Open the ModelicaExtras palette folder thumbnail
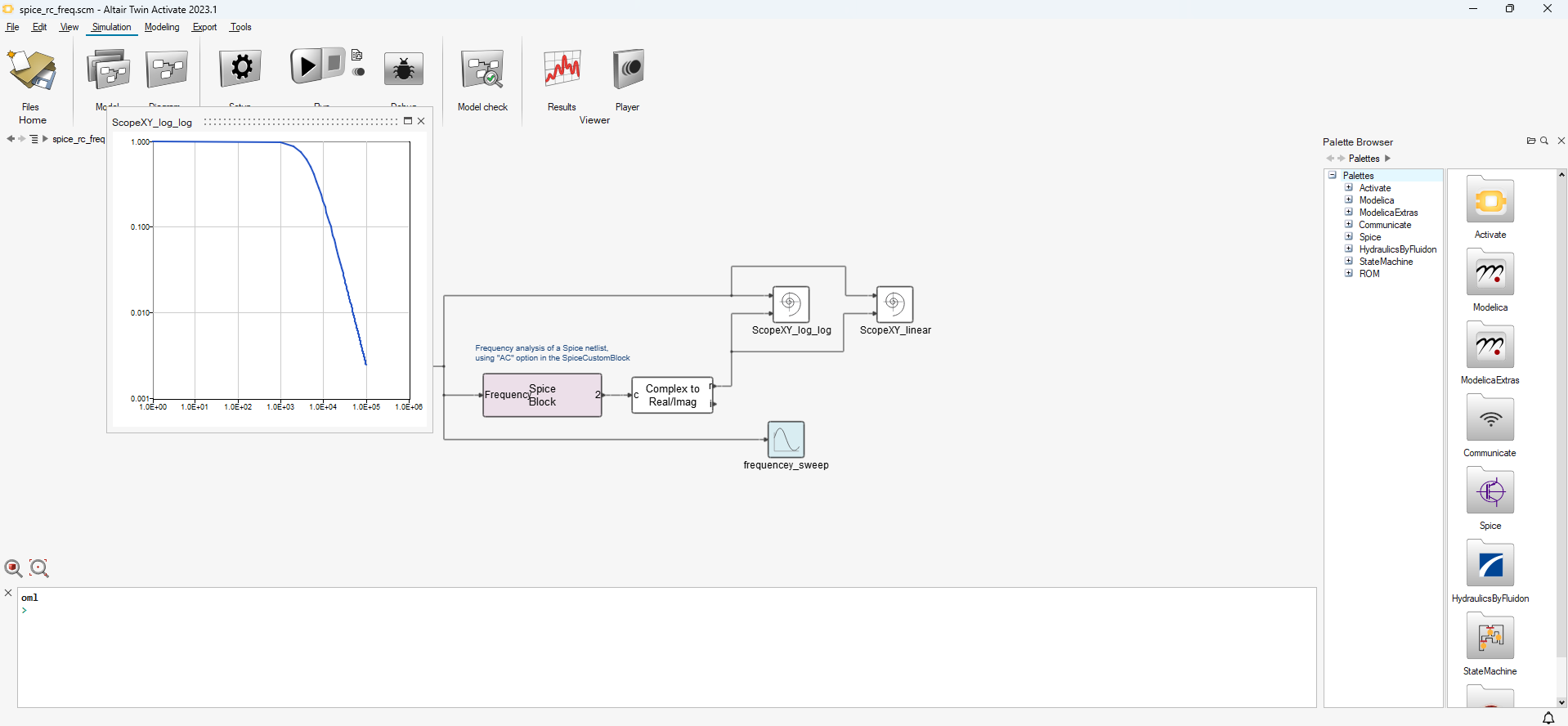Viewport: 1568px width, 726px height. [1490, 345]
